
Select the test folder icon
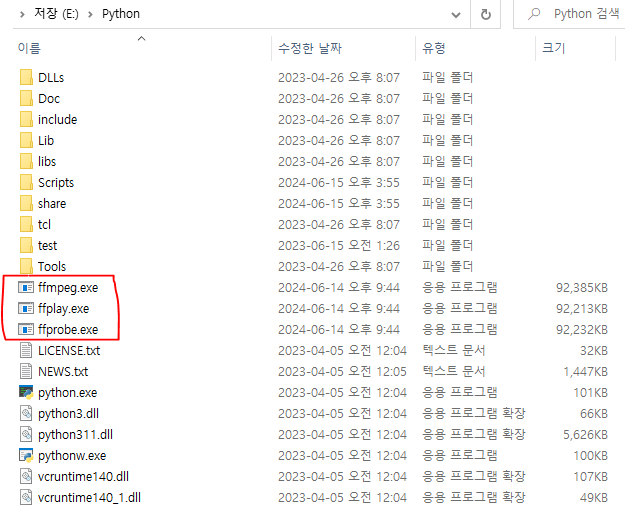coord(26,245)
